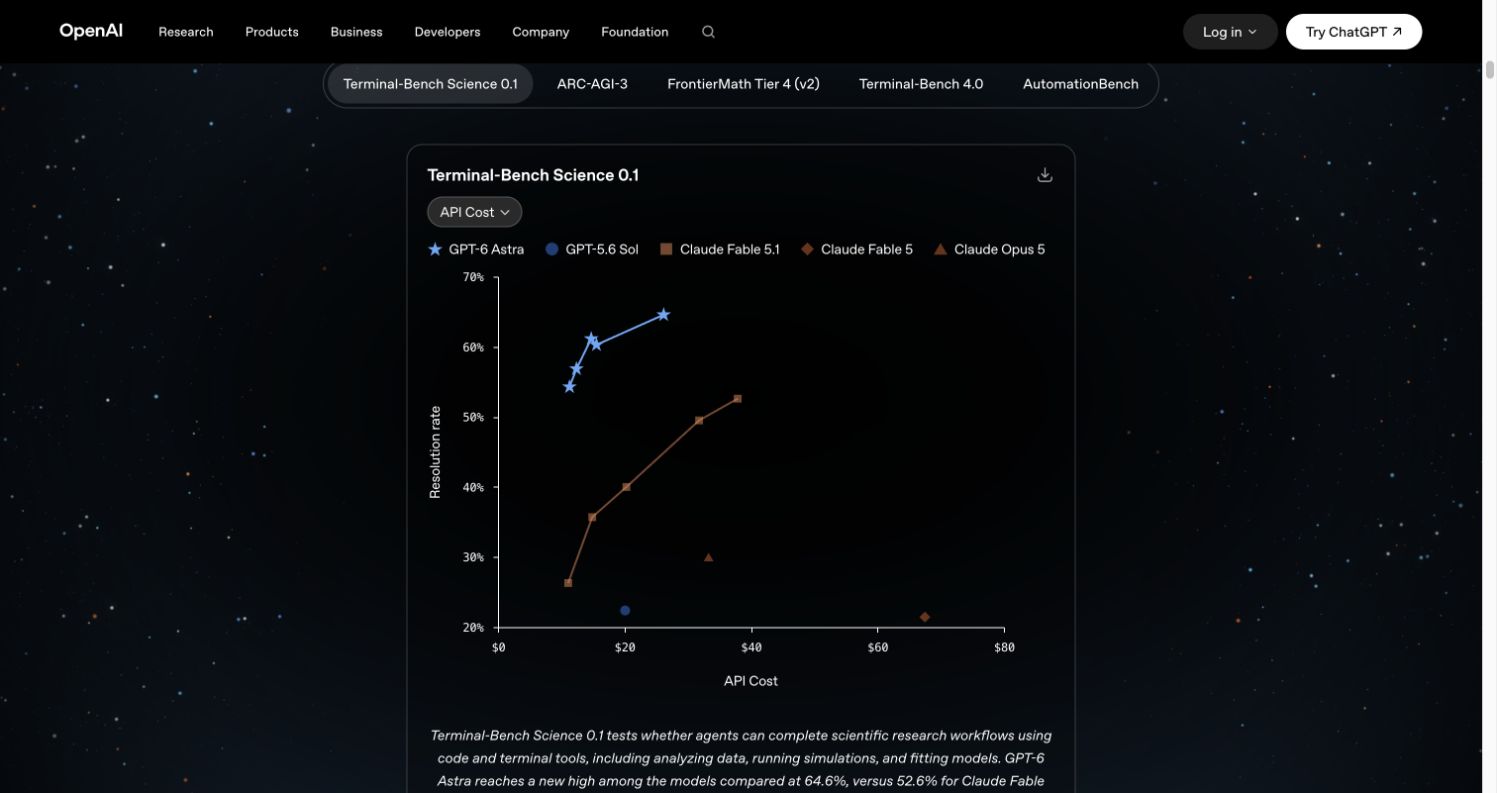Viewport: 1497px width, 793px height.
Task: Toggle the Claude Fable 5.1 legend entry
Action: coord(720,249)
